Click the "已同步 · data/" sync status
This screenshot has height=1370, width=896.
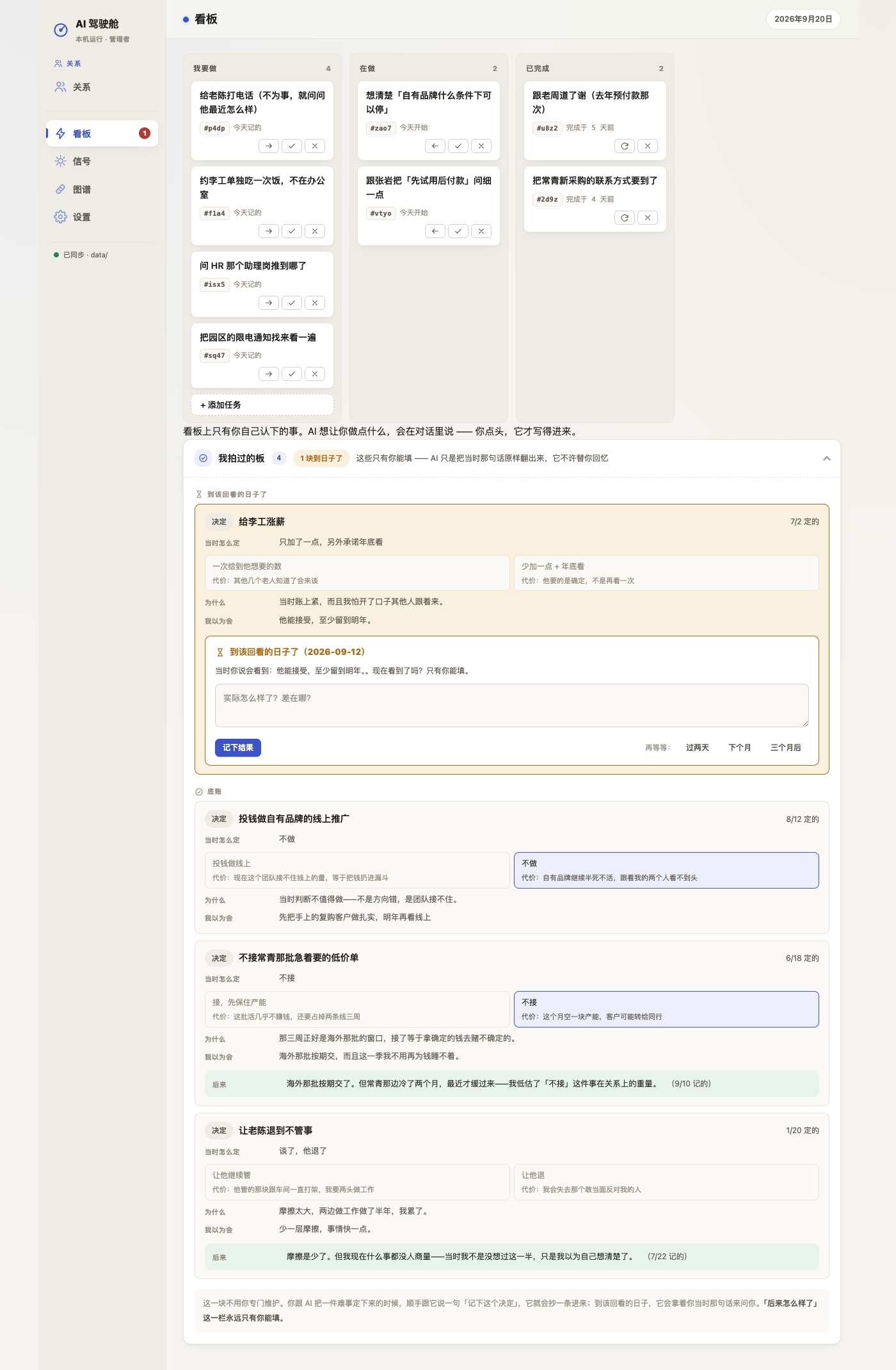[81, 255]
